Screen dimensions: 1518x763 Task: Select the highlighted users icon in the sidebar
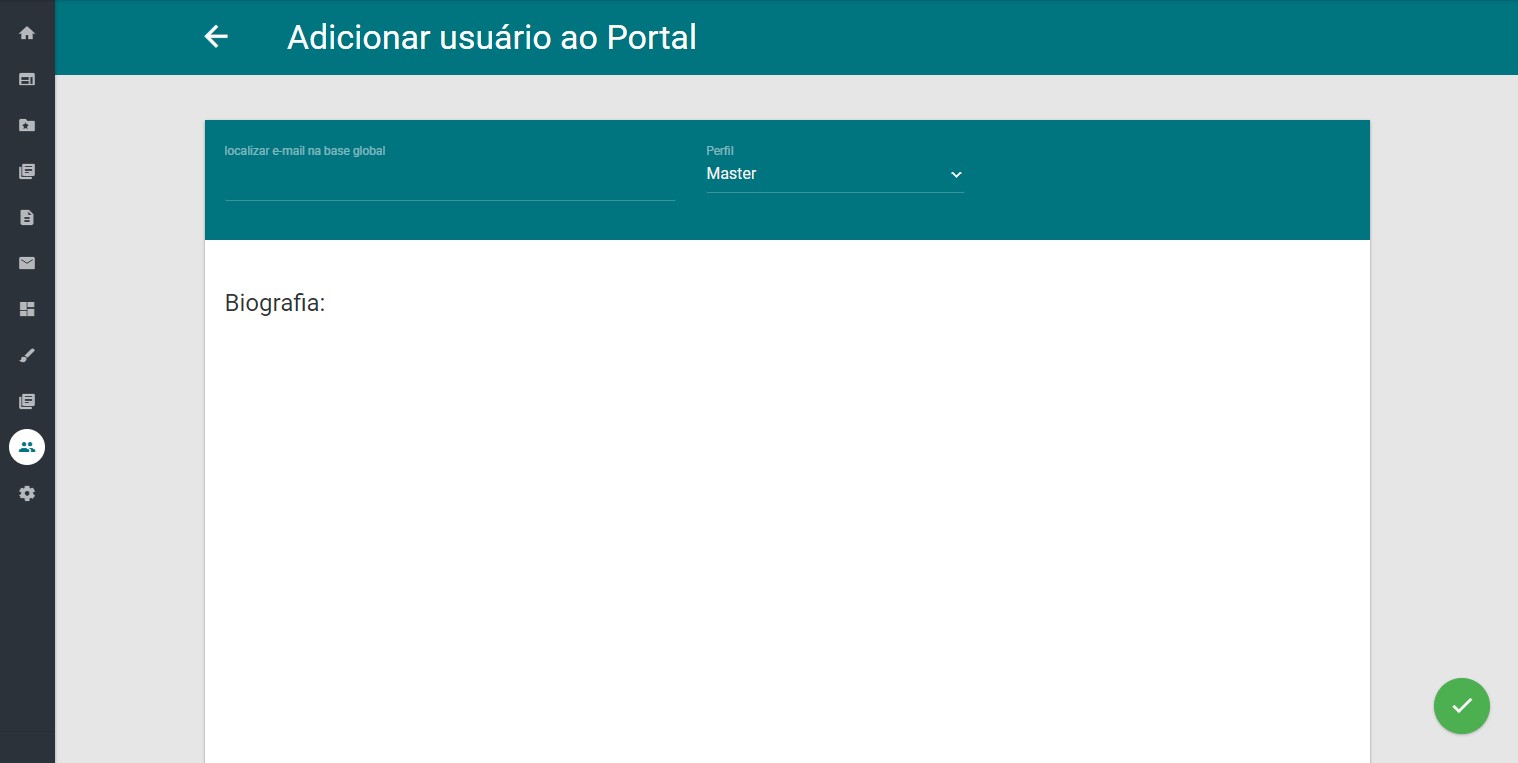click(x=27, y=447)
